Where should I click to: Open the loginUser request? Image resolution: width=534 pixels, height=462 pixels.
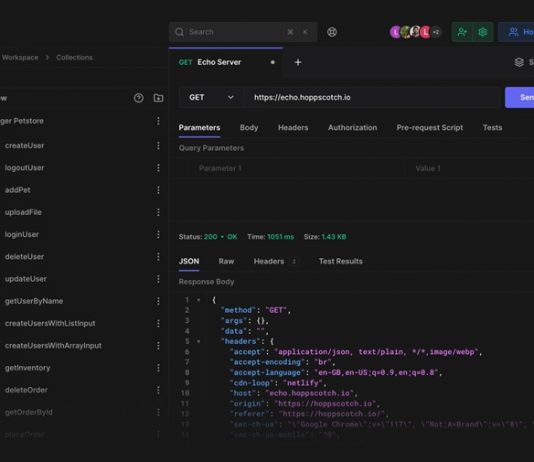coord(22,235)
